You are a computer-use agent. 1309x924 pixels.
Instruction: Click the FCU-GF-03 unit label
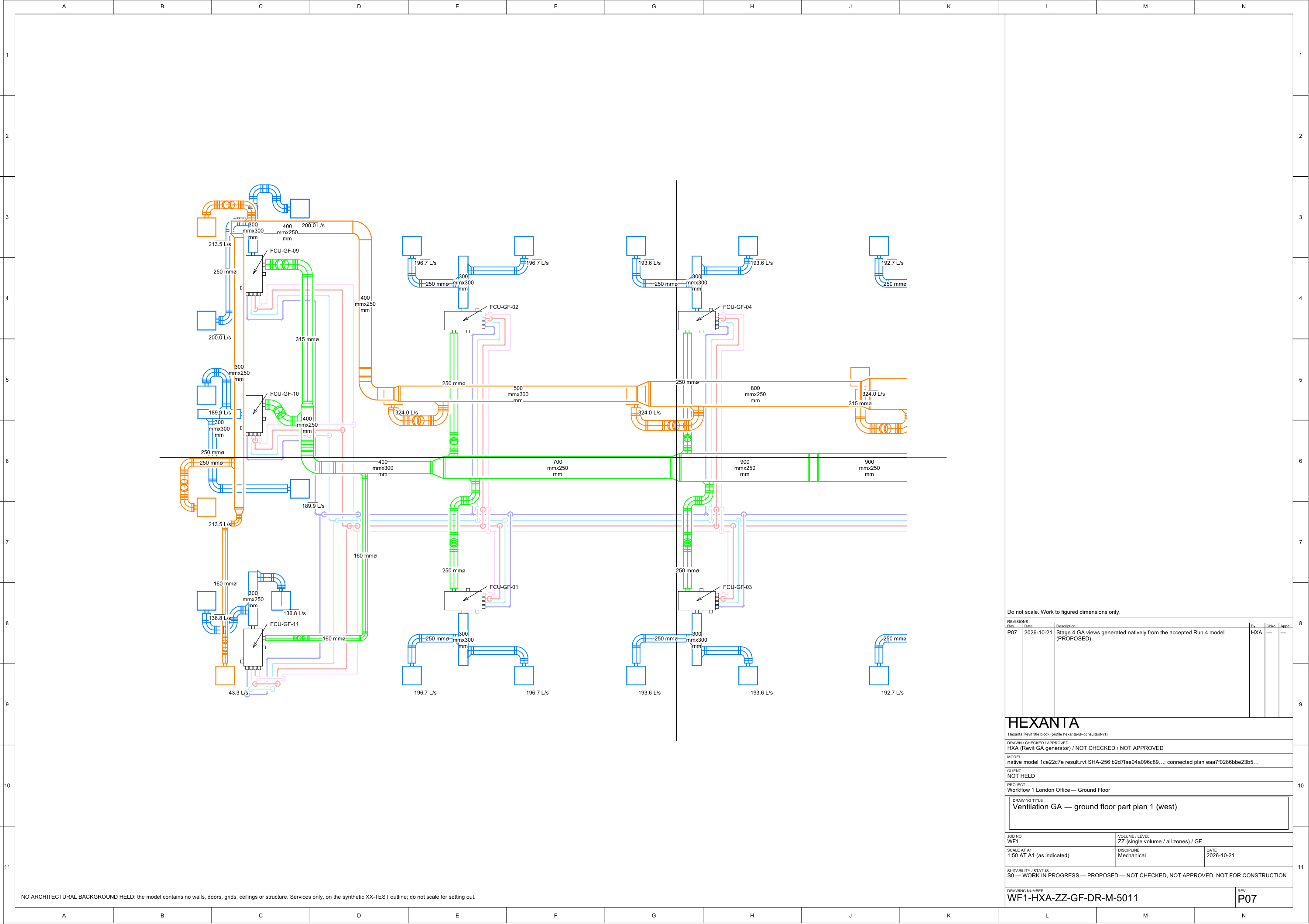737,587
